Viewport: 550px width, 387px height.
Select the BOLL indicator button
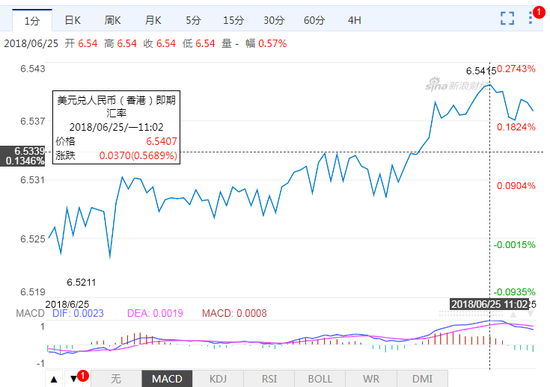click(x=320, y=379)
